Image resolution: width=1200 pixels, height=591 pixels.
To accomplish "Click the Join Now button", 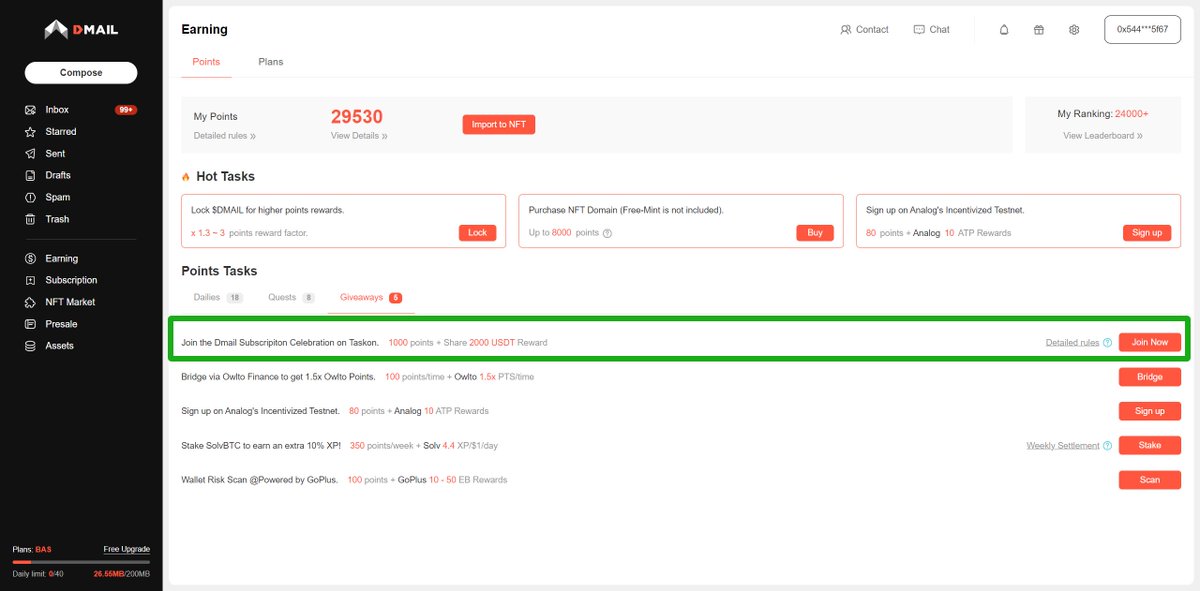I will (x=1150, y=342).
